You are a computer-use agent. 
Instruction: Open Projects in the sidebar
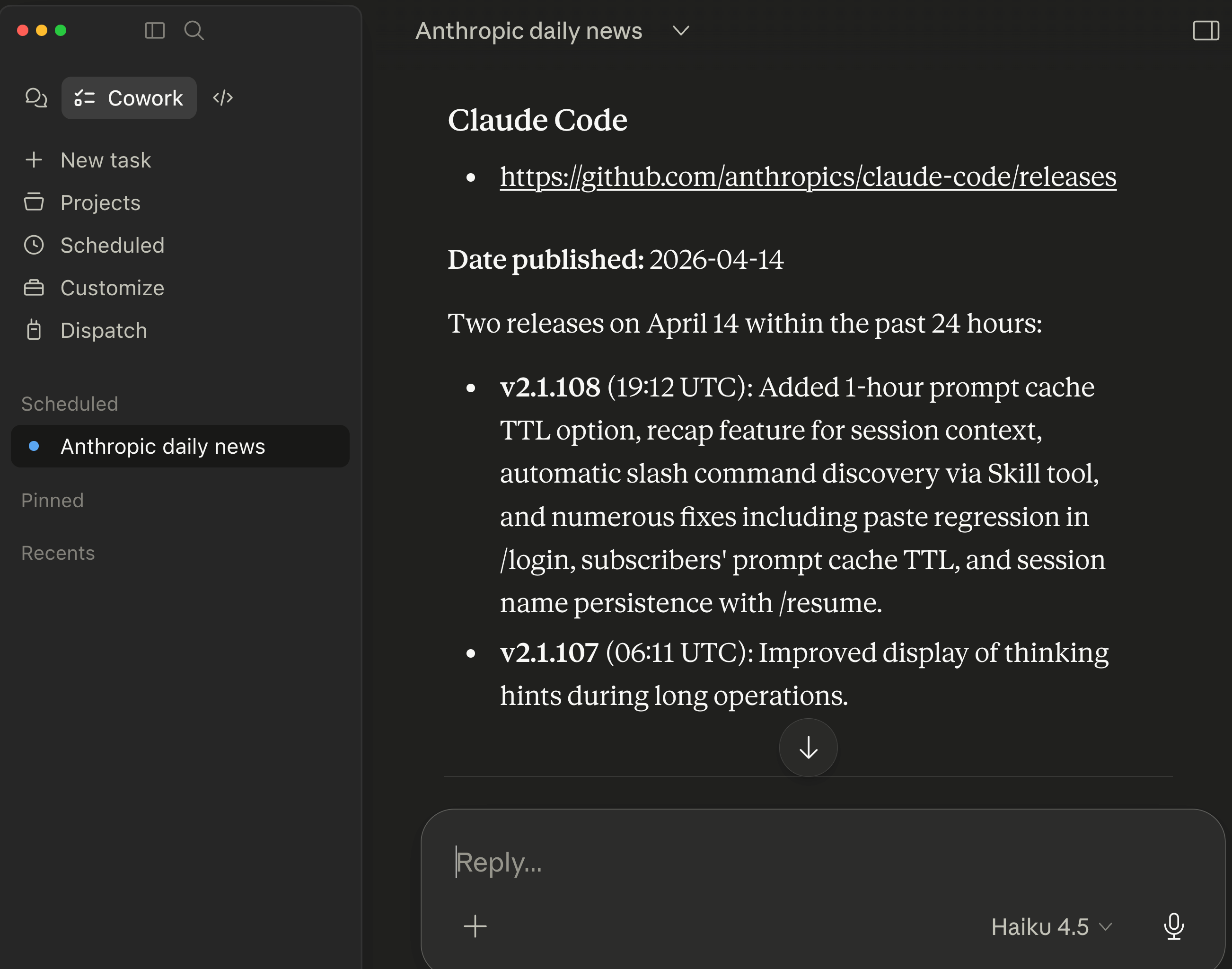click(100, 203)
